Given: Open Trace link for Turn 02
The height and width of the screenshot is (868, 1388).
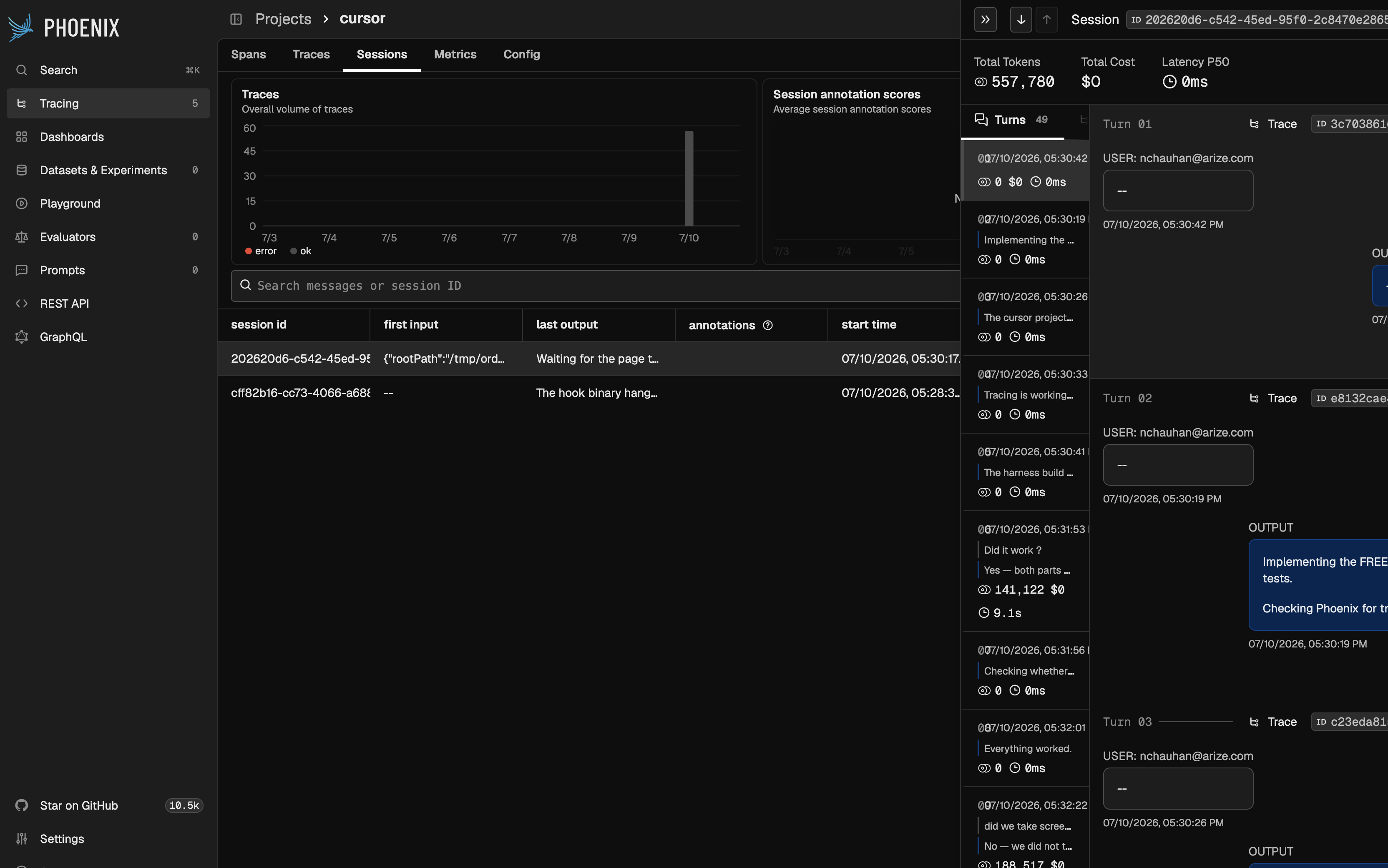Looking at the screenshot, I should click(1274, 399).
